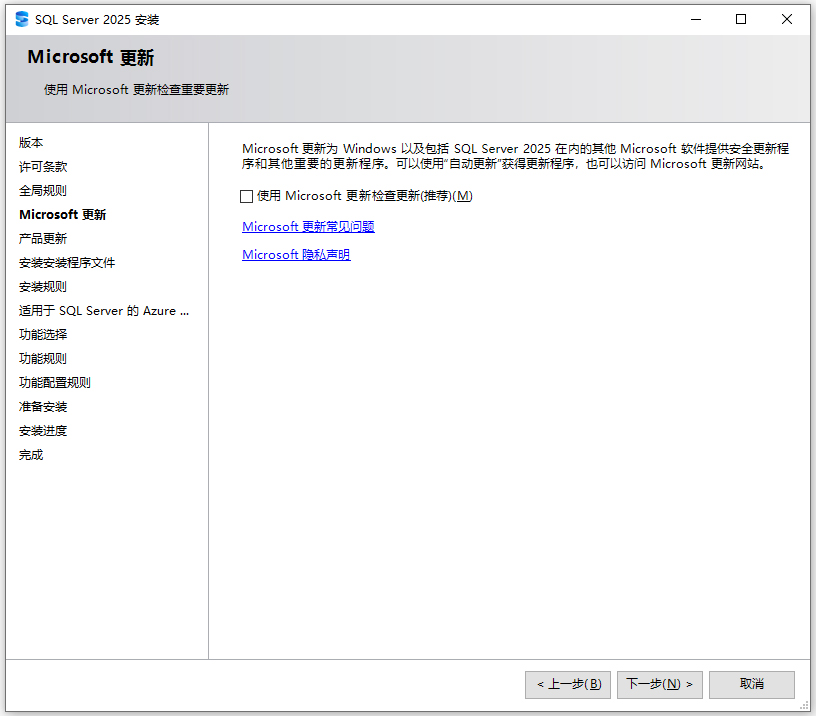The image size is (816, 716).
Task: Click the 使用 Microsoft 更新检查重要更新 subtitle
Action: (136, 90)
